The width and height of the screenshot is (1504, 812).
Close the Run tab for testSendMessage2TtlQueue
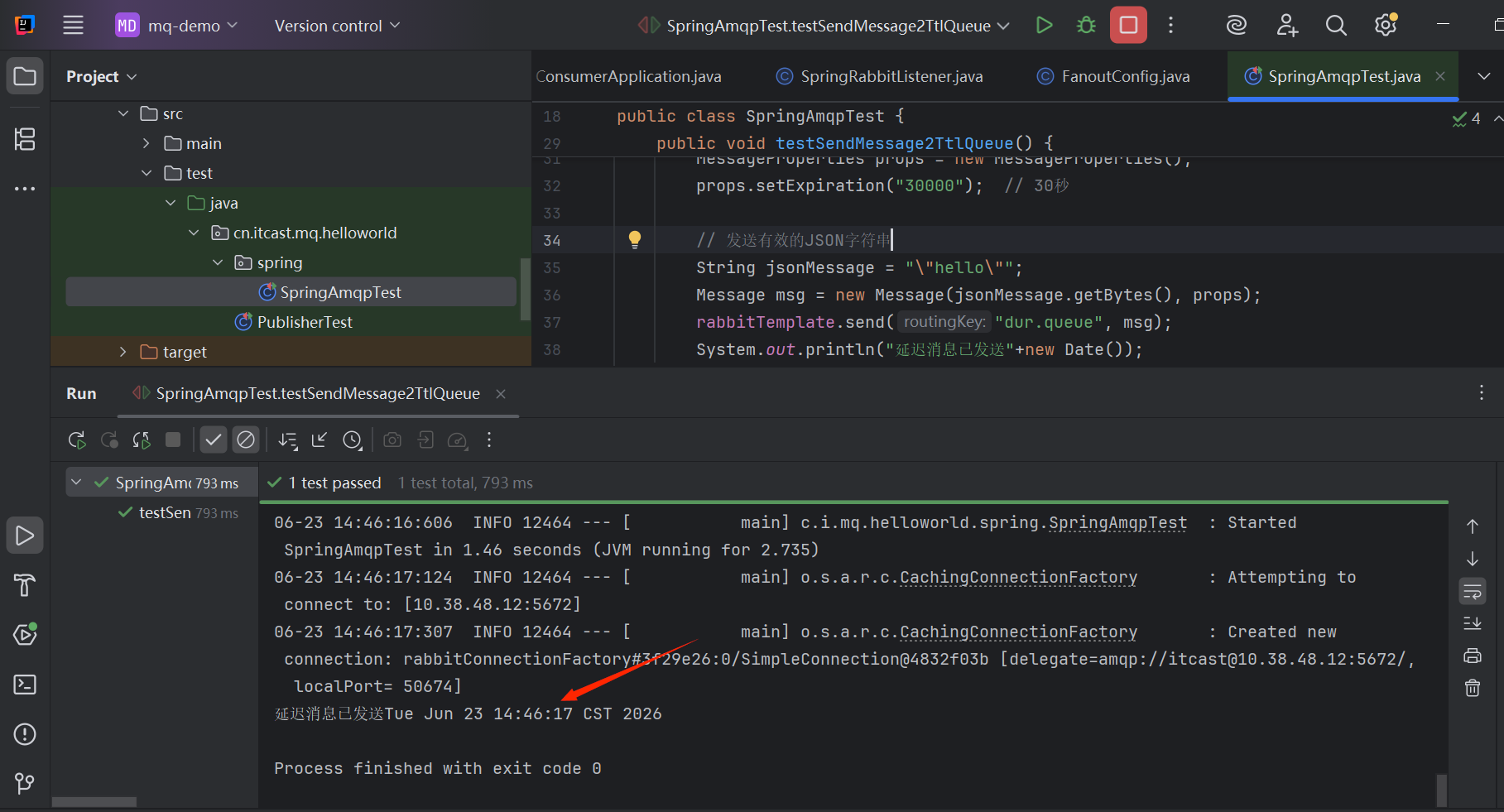[x=501, y=394]
